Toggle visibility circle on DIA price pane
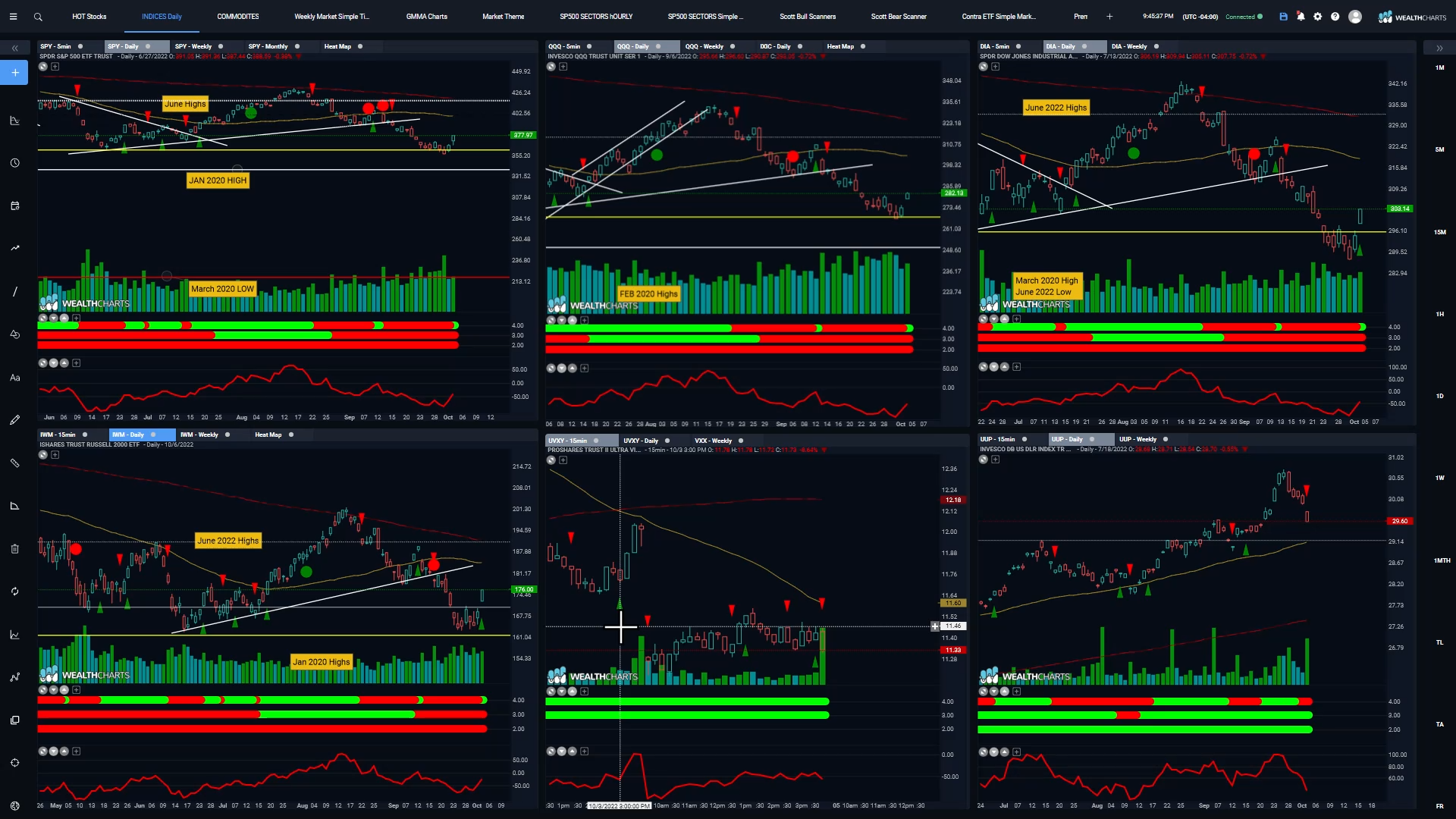This screenshot has width=1456, height=819. (x=984, y=67)
